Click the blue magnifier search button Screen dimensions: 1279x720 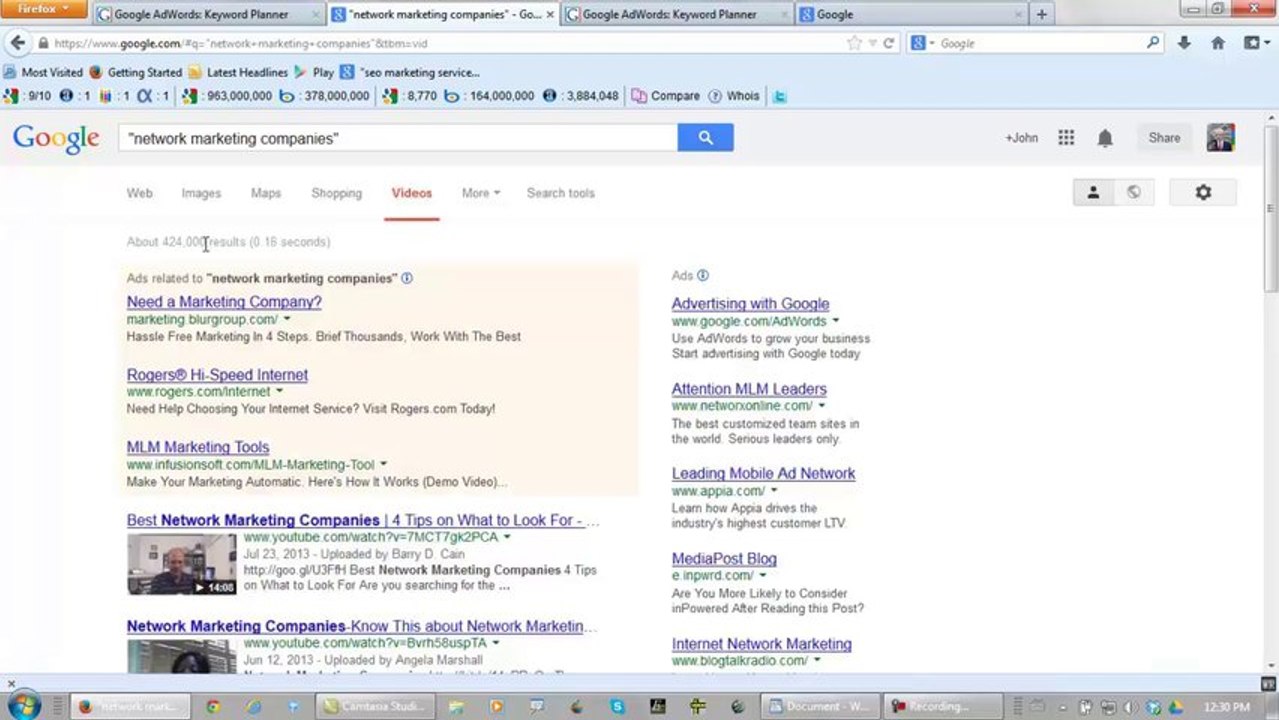(x=705, y=138)
